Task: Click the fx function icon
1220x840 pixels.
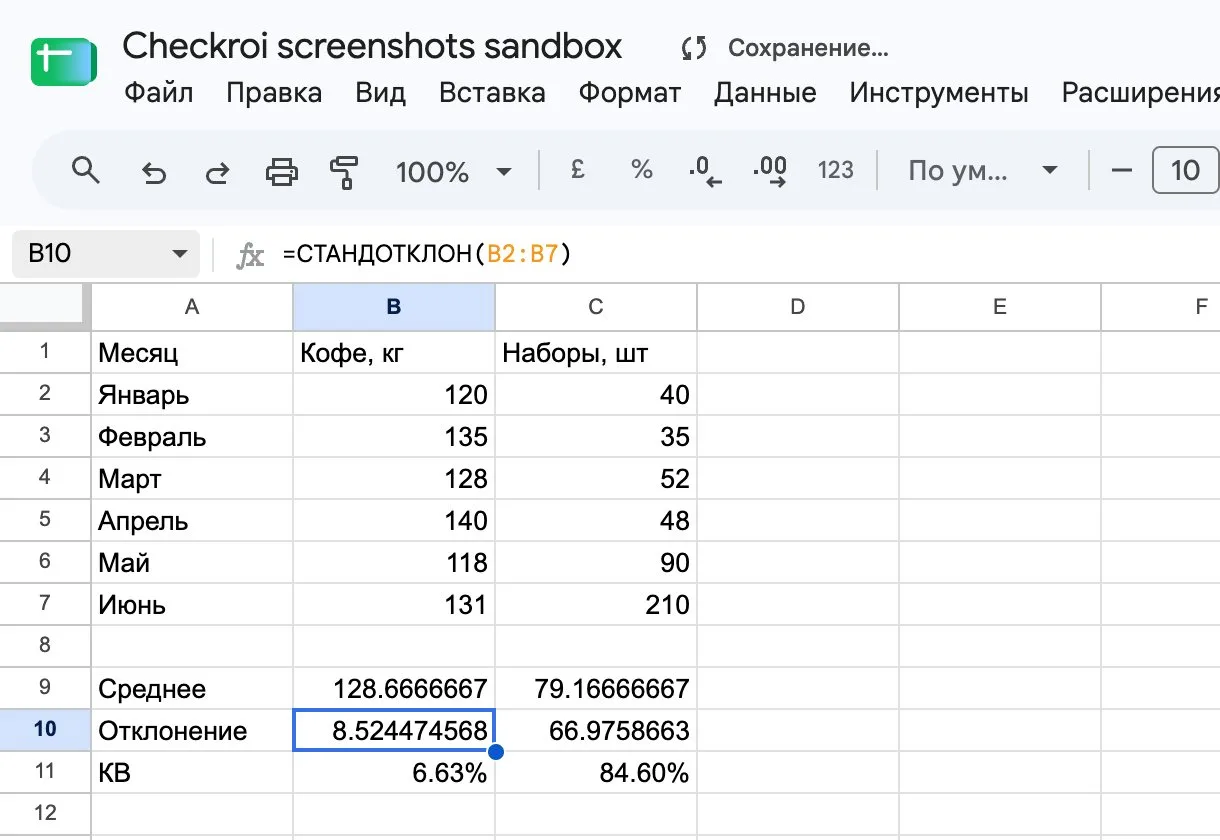Action: (x=249, y=255)
